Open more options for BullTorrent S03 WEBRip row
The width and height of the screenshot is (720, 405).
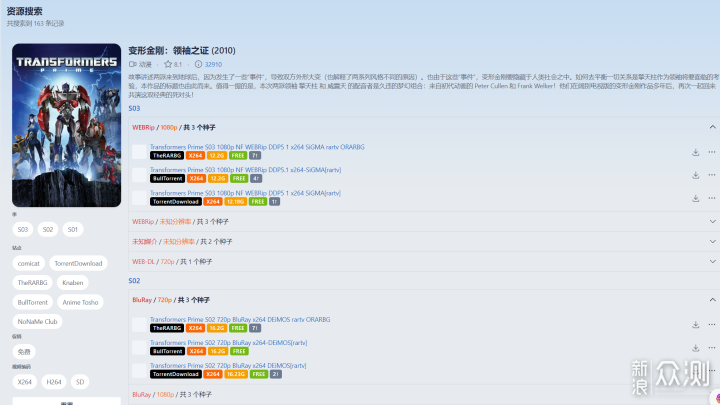[x=712, y=175]
